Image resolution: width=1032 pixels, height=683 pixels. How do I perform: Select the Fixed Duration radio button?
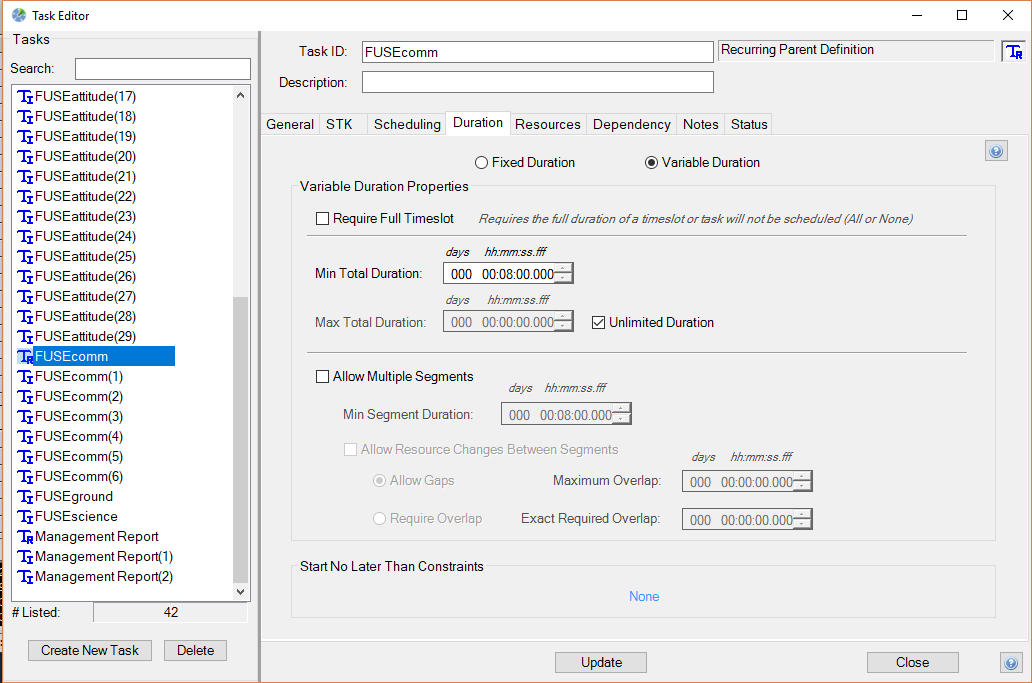coord(481,163)
